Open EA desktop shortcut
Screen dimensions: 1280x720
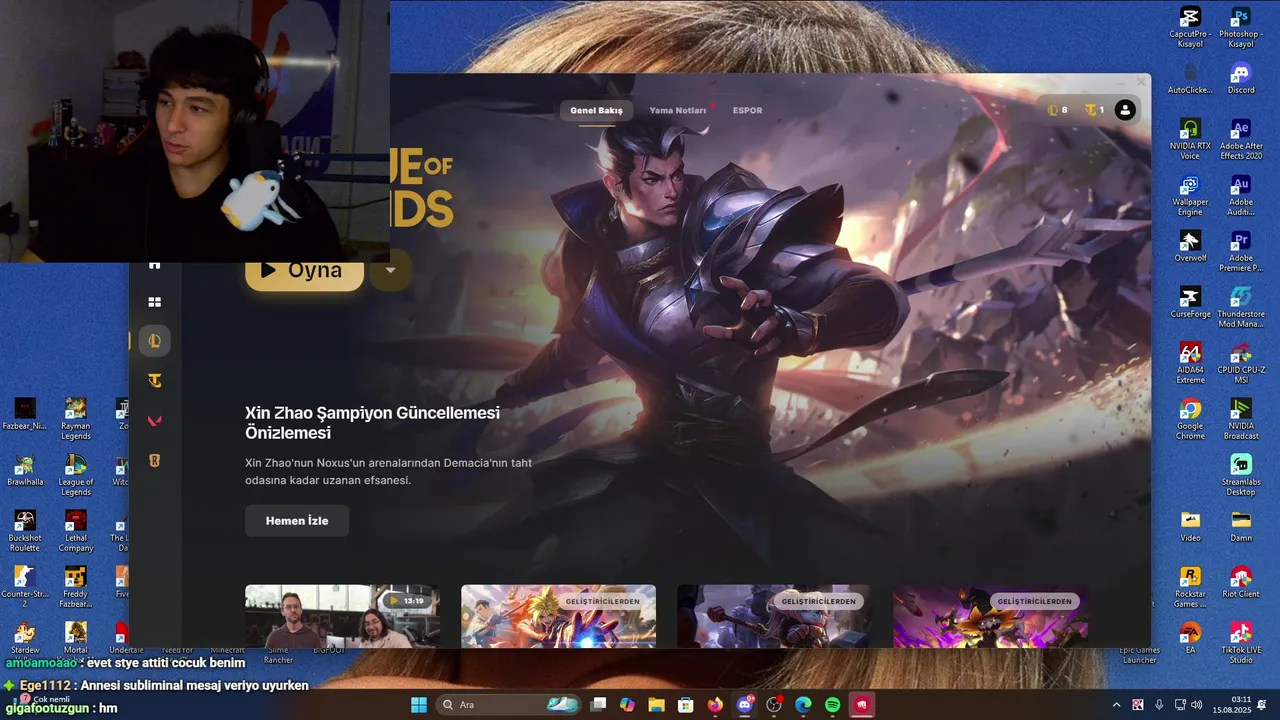(x=1190, y=638)
